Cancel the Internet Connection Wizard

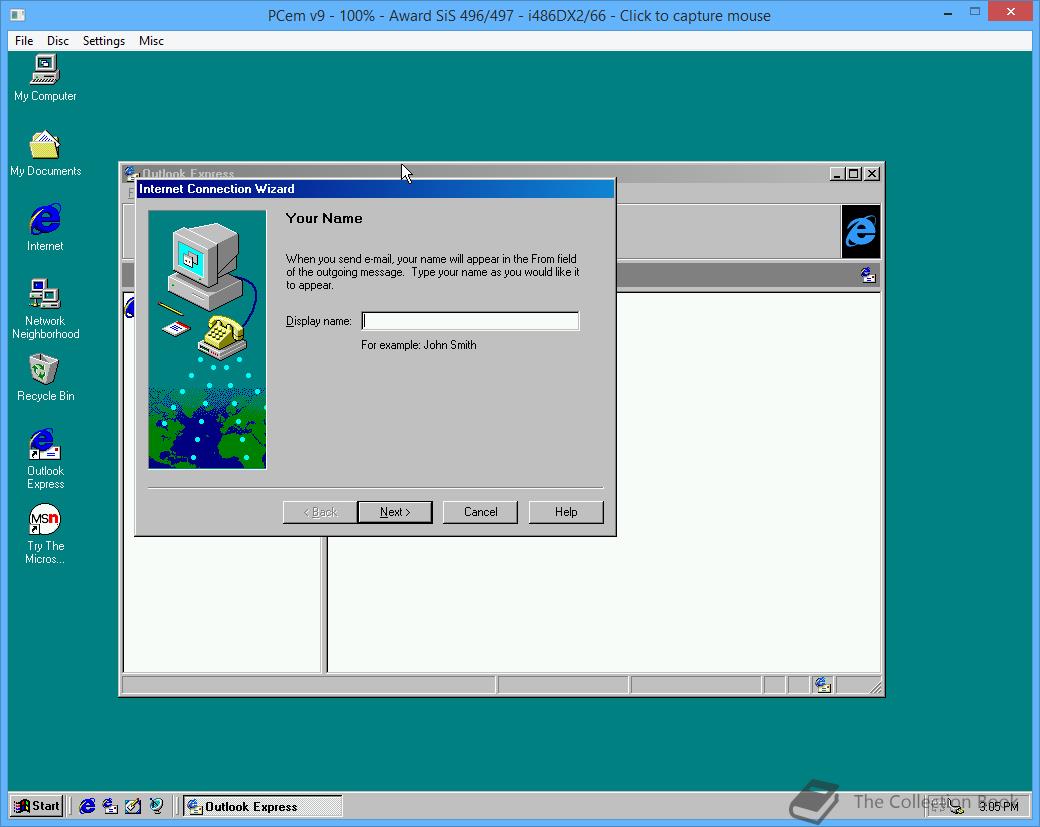click(480, 512)
